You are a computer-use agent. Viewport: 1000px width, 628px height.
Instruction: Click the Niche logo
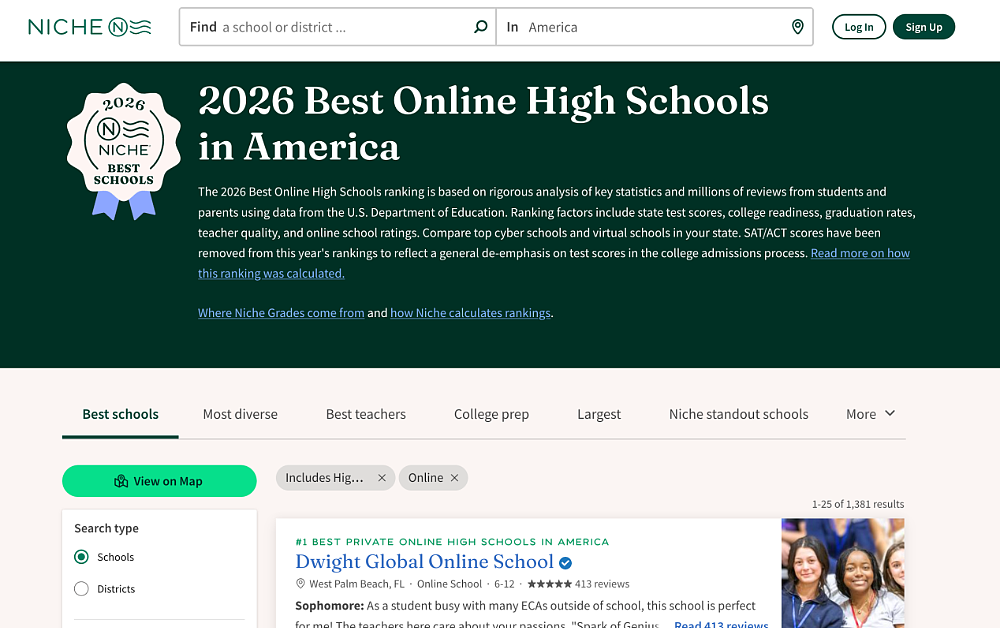pos(89,27)
